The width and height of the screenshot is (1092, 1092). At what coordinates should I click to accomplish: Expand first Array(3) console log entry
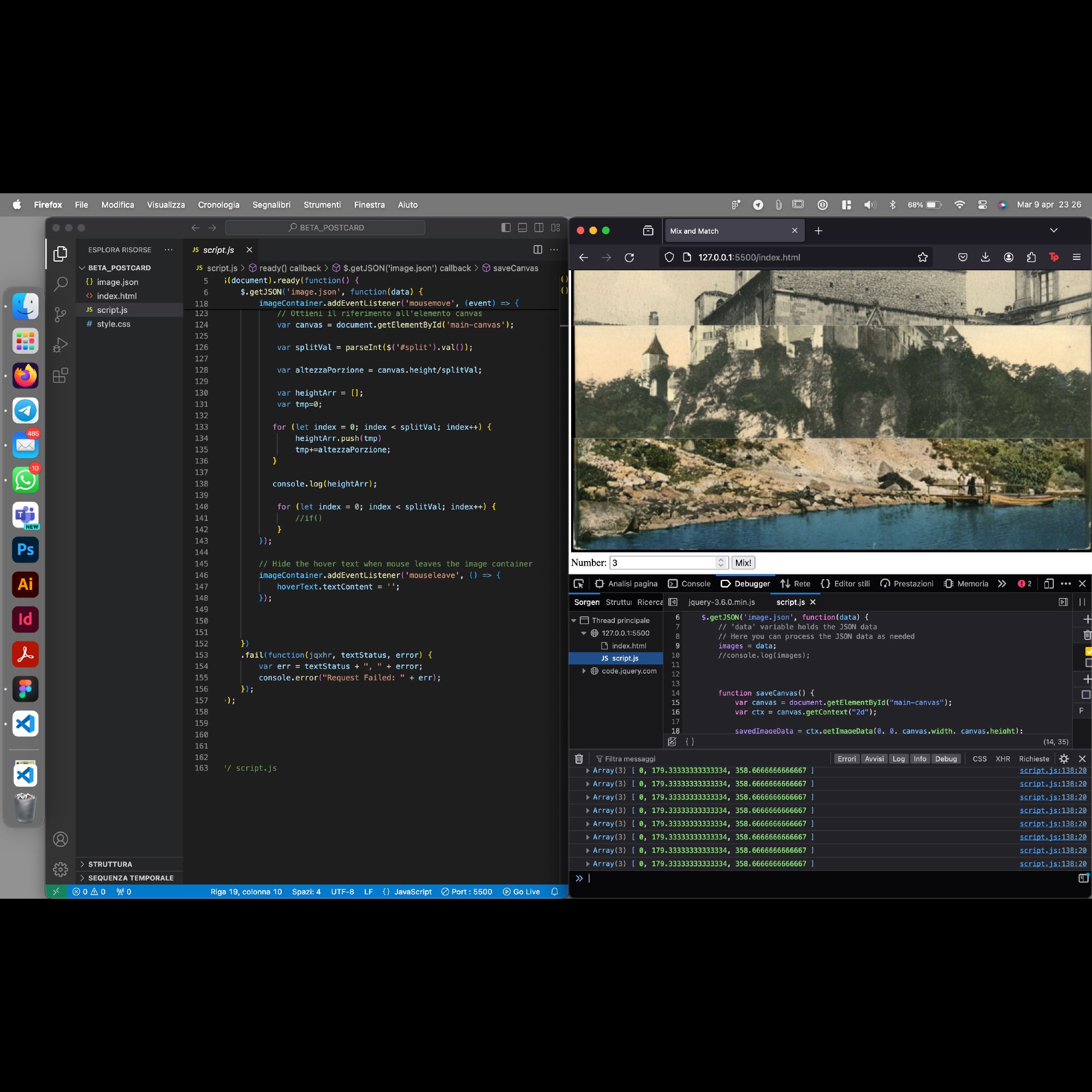588,771
